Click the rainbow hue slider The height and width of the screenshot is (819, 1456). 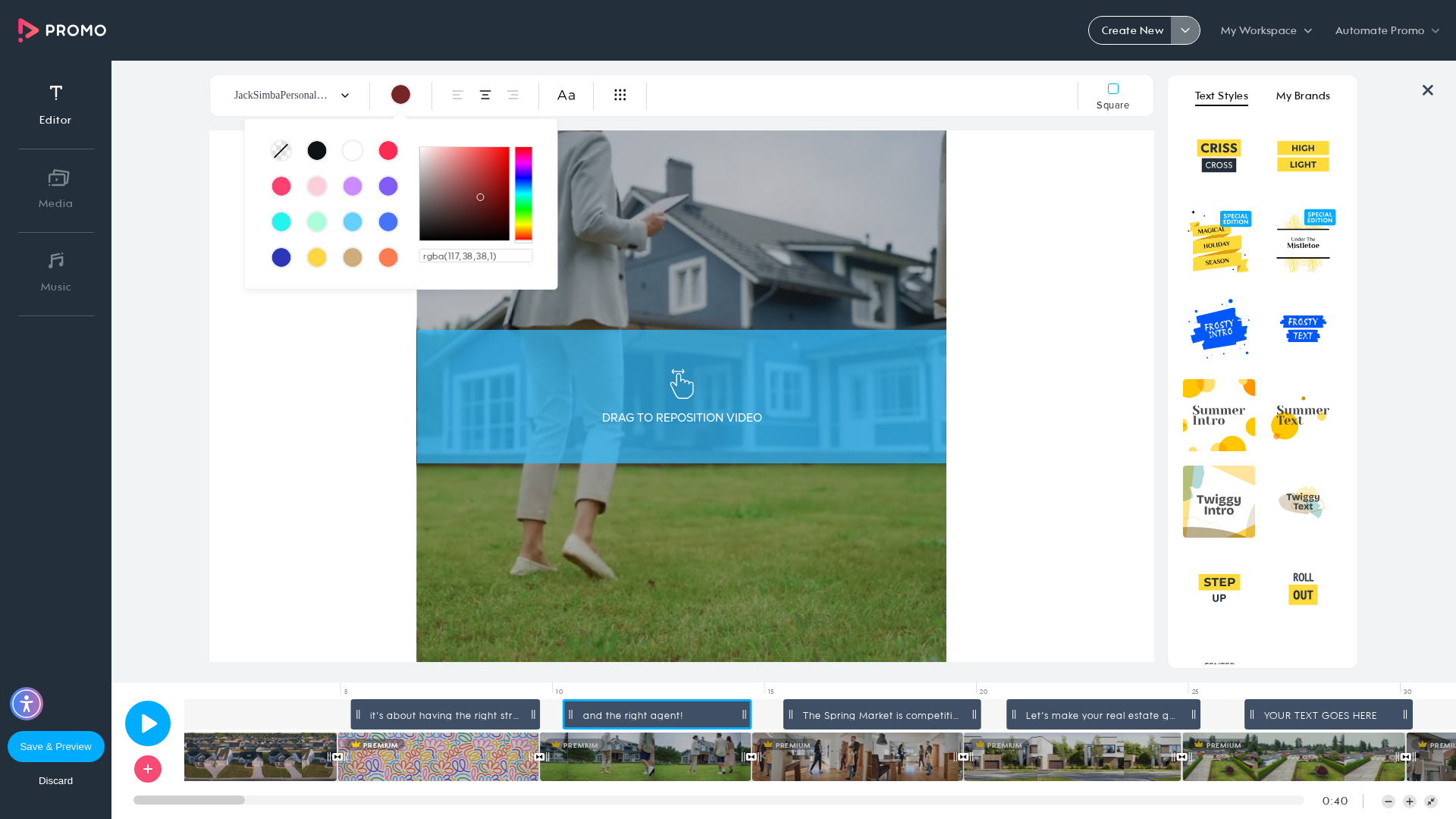(x=524, y=194)
